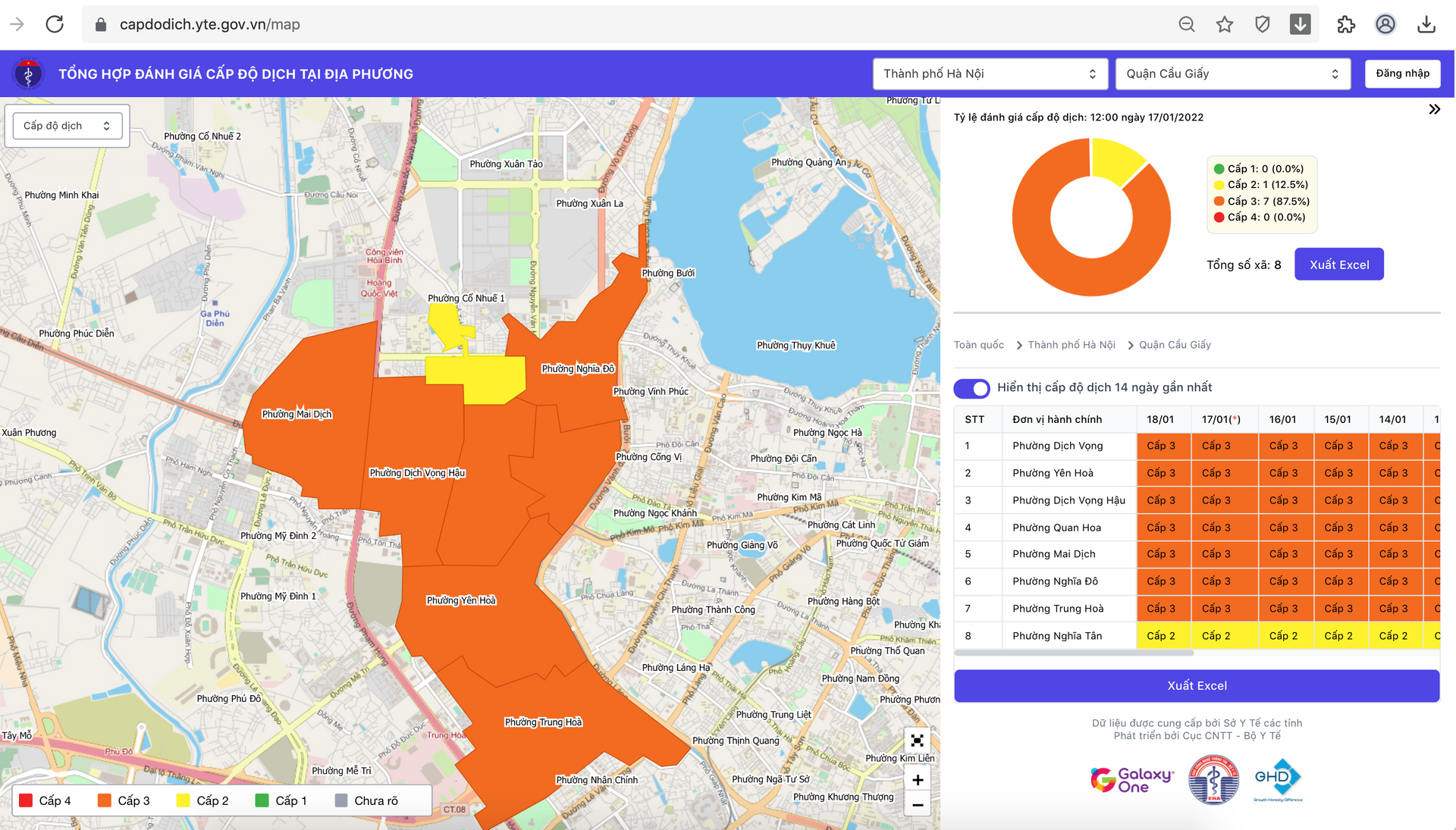
Task: Click the red Cấp 4 legend swatch
Action: pos(26,800)
